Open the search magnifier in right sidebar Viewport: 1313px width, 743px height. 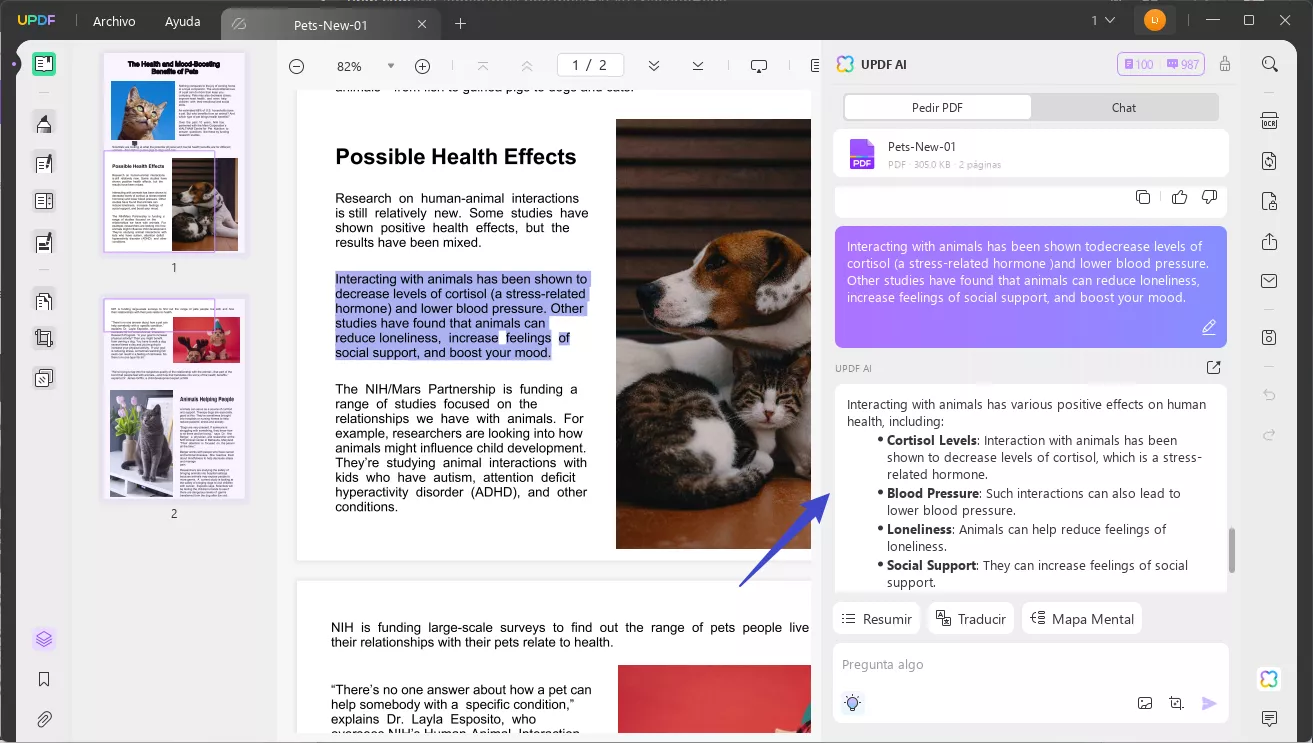click(x=1270, y=64)
